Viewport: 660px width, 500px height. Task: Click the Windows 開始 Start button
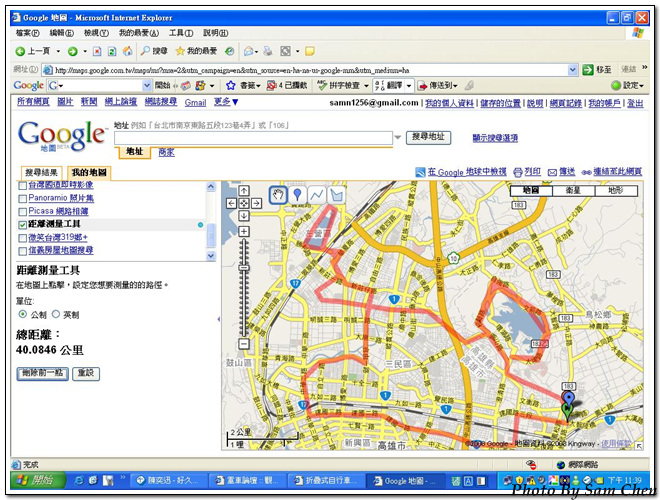(38, 480)
